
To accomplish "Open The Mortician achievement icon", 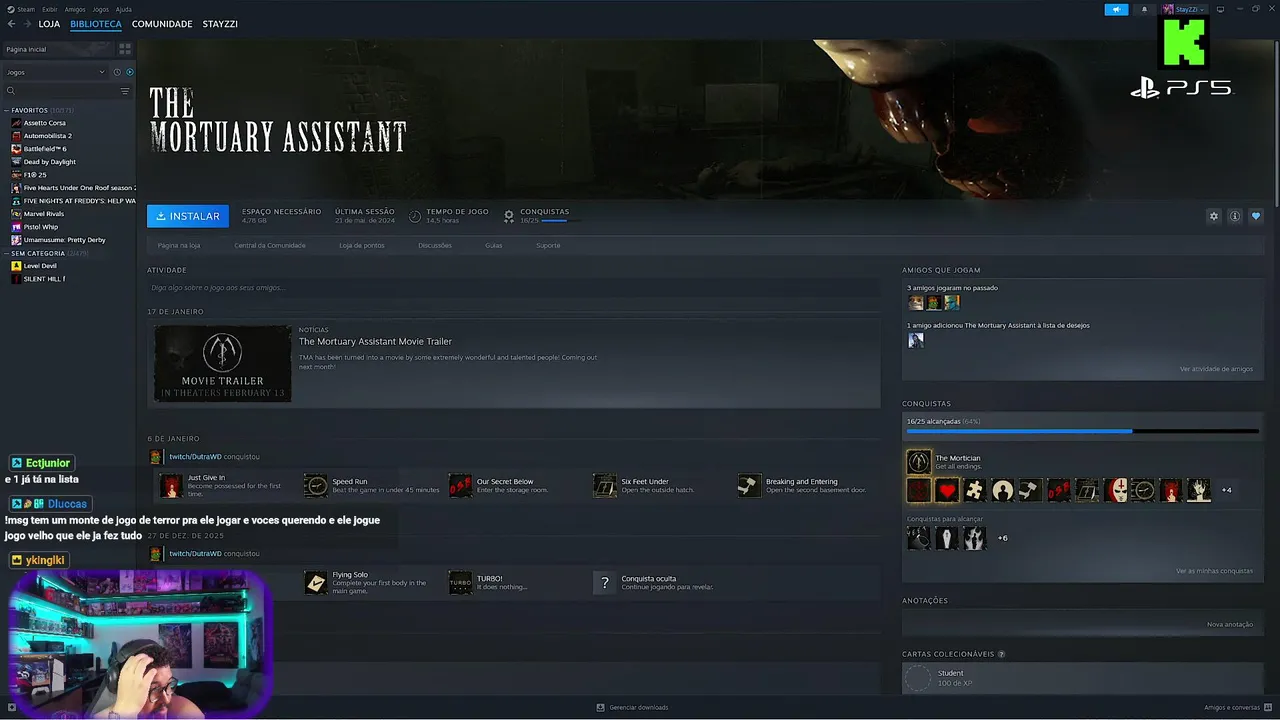I will pos(918,461).
